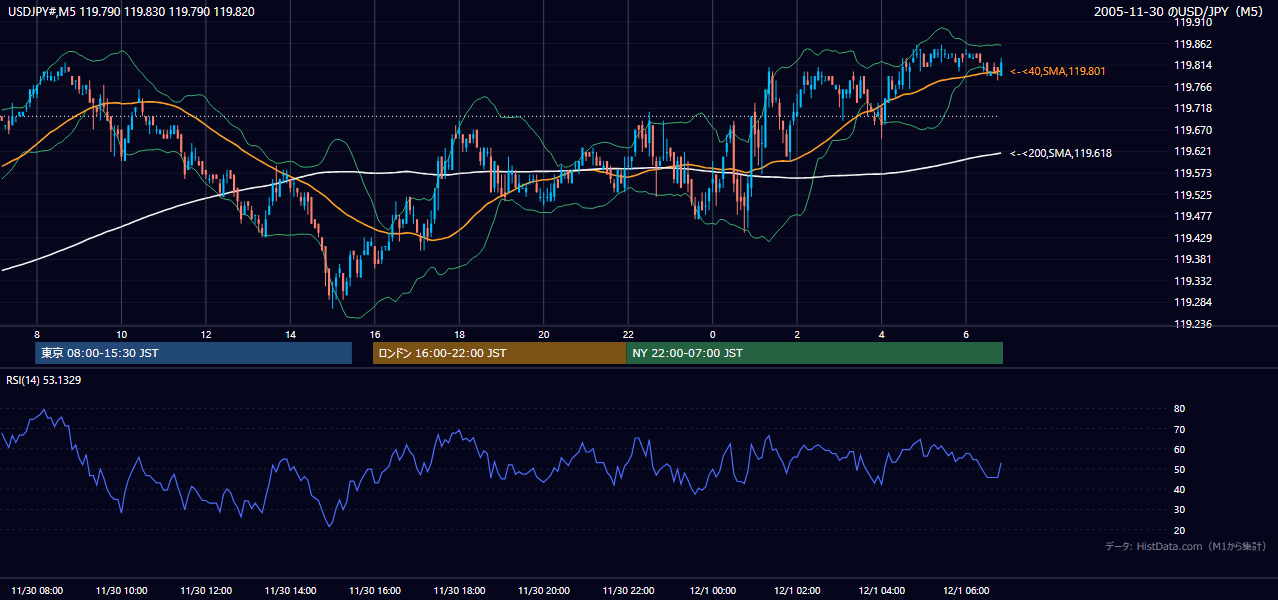Click hour label 0 under price chart
The height and width of the screenshot is (600, 1278).
point(712,334)
